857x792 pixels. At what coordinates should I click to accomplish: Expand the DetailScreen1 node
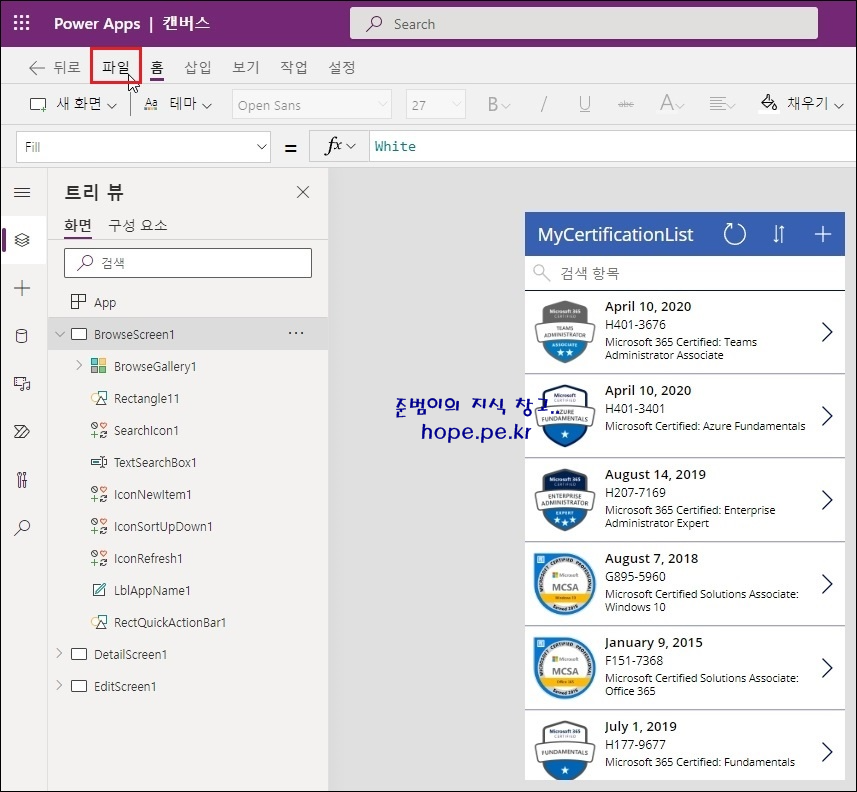(60, 653)
